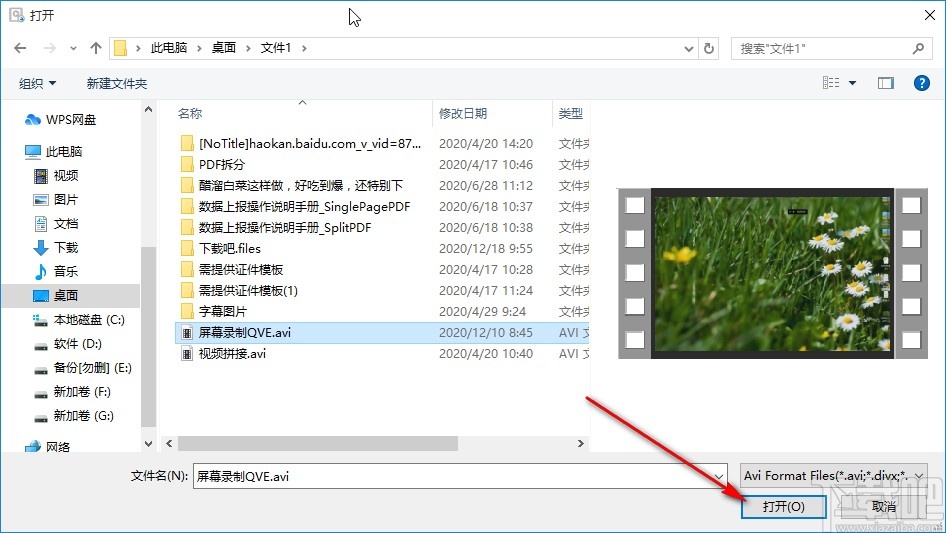The height and width of the screenshot is (533, 946).
Task: Open 新加卷 (G:) drive
Action: point(74,415)
